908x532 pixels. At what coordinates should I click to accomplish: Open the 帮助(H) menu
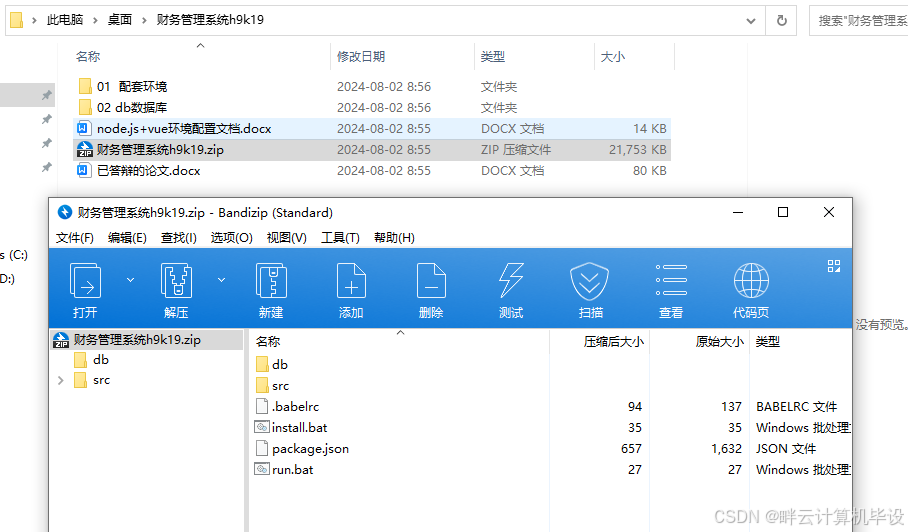pos(394,238)
